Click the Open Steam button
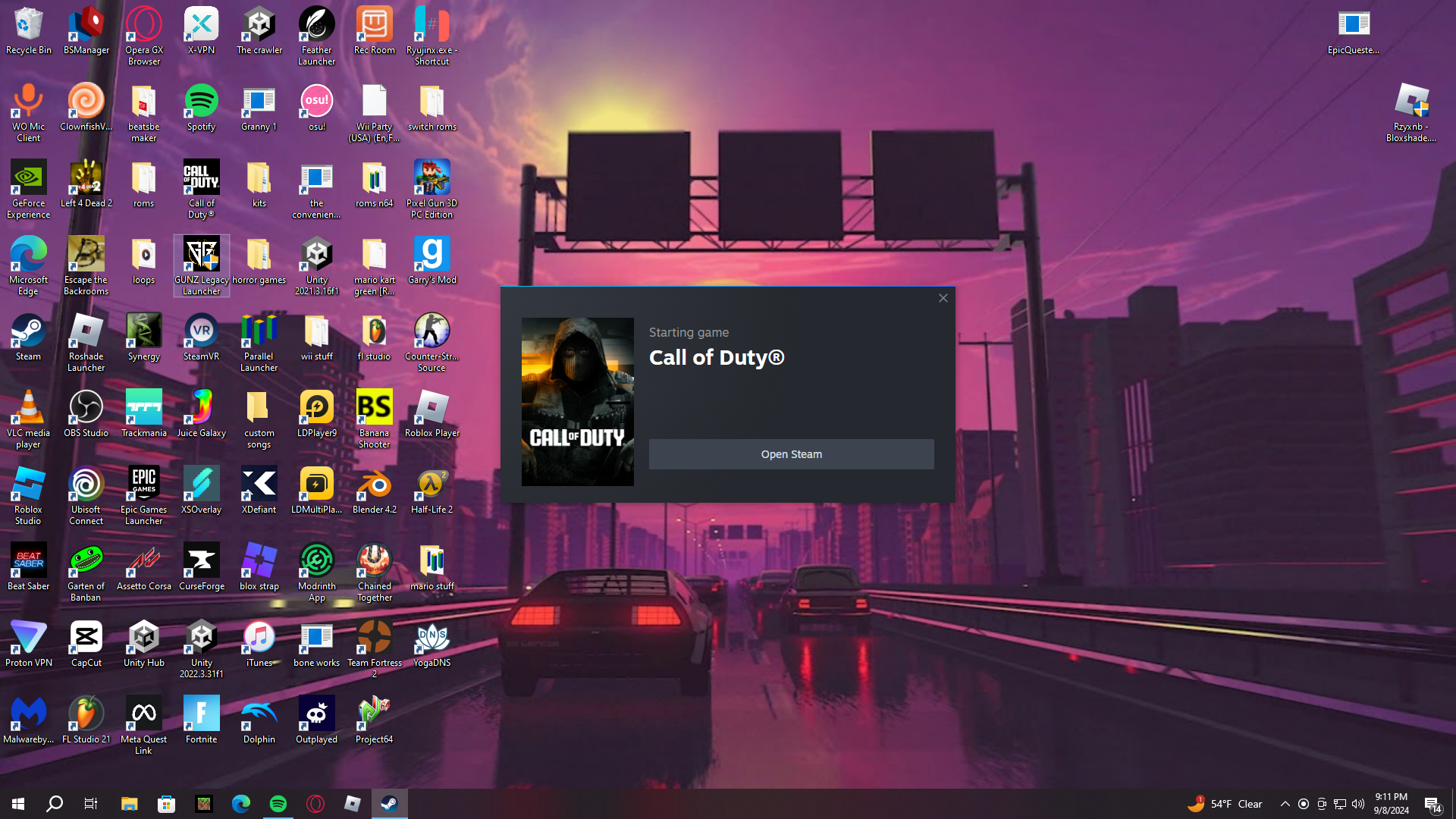Screen dimensions: 1456x819 (x=791, y=454)
